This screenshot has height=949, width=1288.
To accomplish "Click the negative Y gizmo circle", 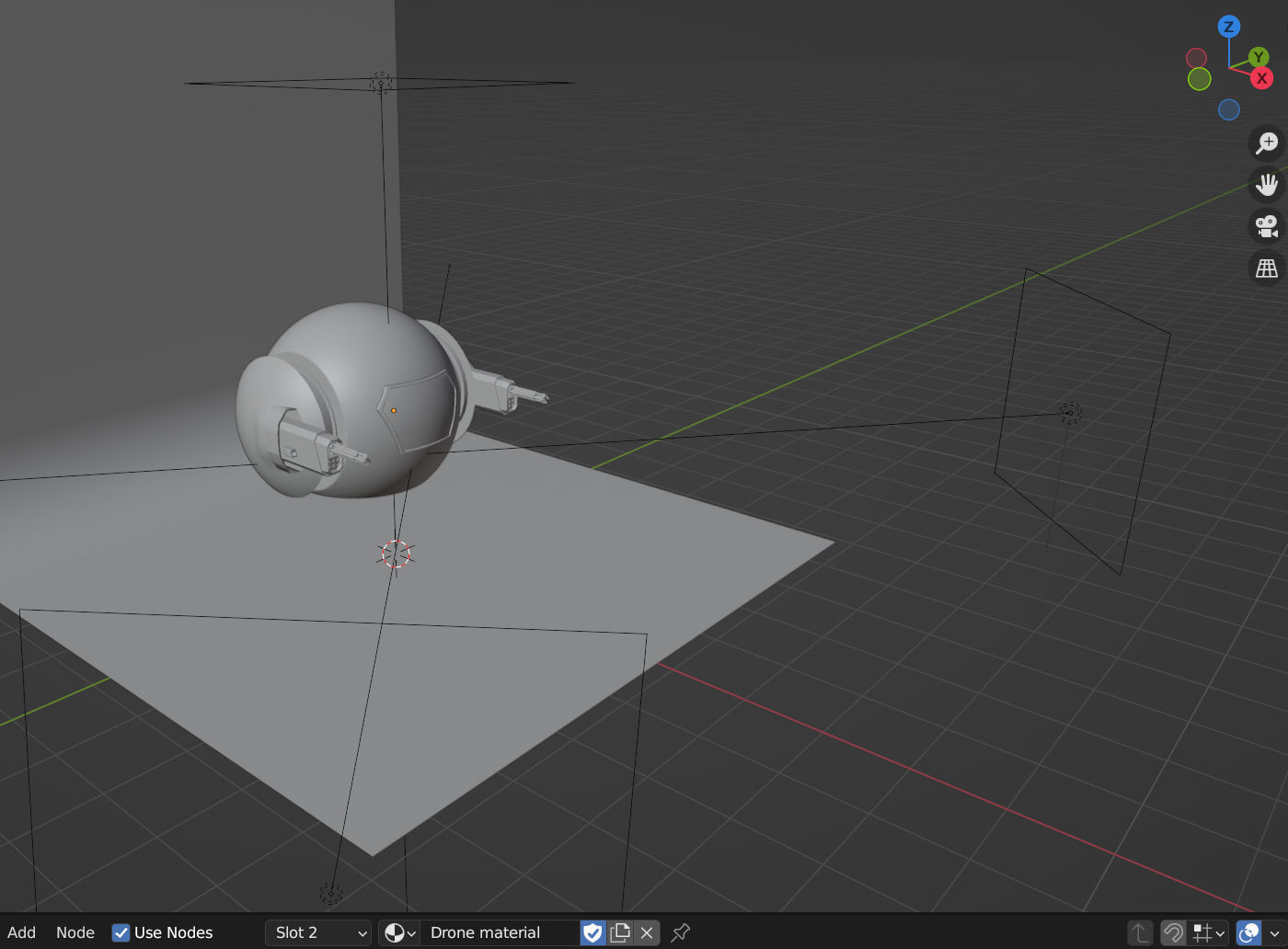I will [1199, 79].
